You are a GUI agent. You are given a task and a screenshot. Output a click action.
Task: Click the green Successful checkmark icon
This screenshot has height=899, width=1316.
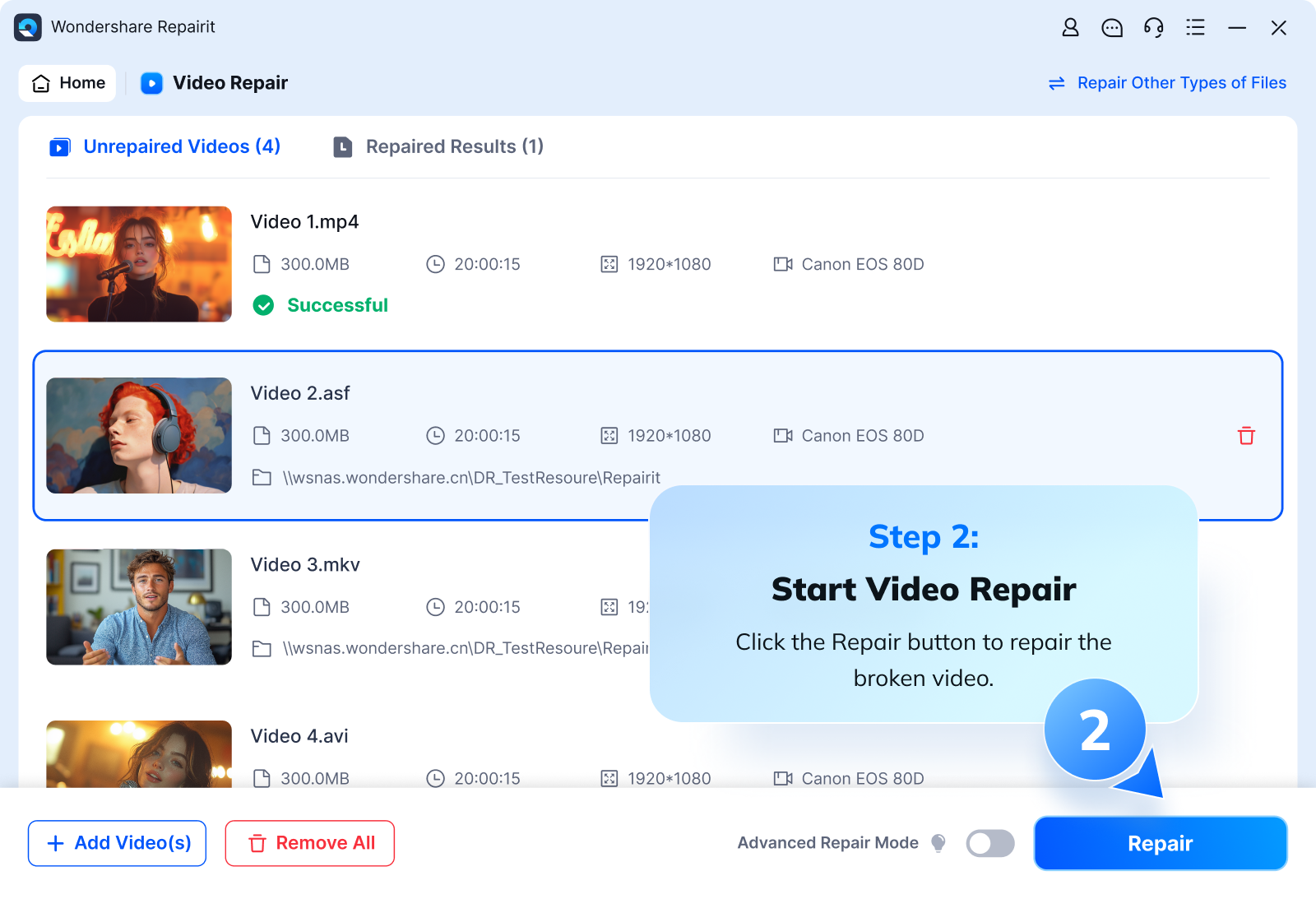point(263,305)
